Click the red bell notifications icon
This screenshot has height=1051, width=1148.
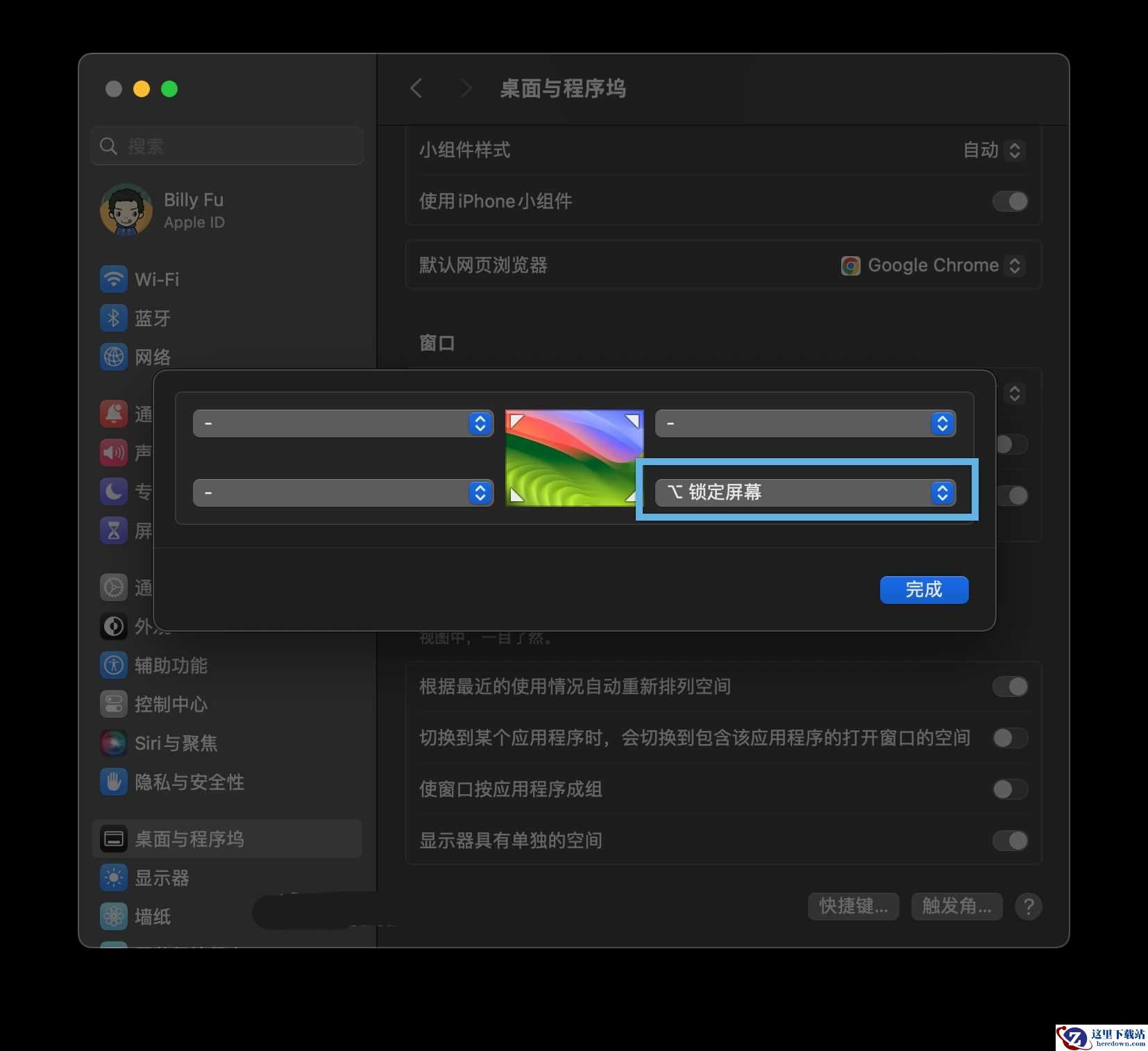click(x=114, y=414)
